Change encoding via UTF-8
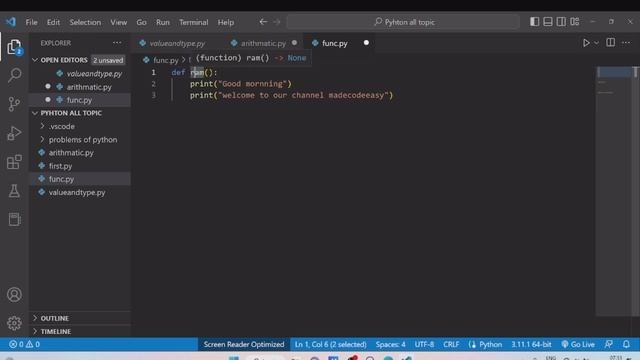 click(x=424, y=344)
